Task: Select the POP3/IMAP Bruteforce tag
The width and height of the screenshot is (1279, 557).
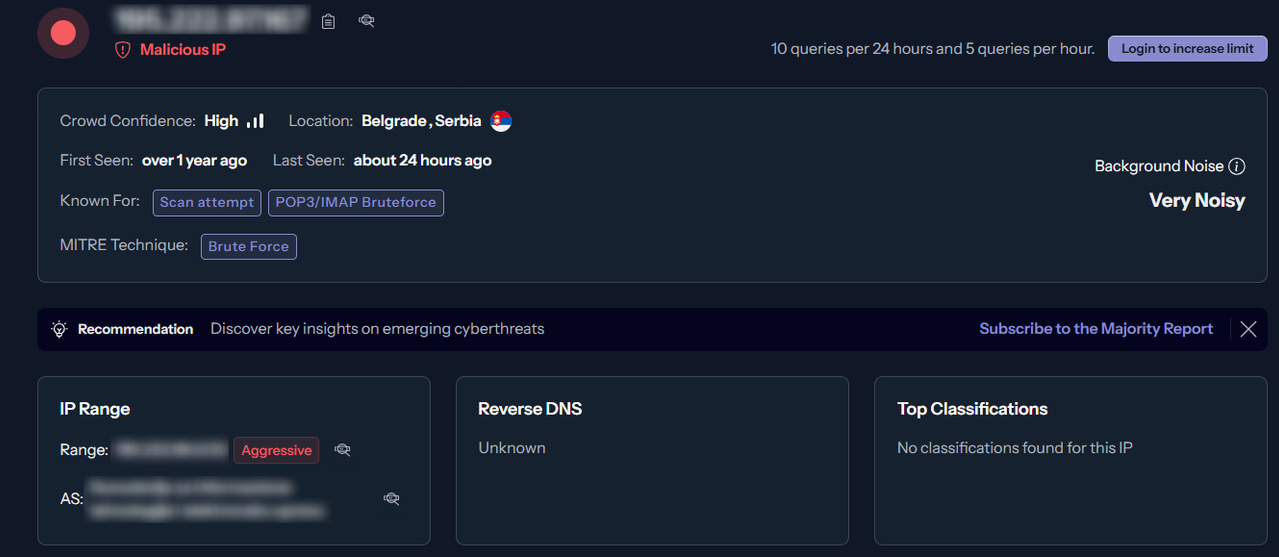Action: tap(356, 202)
